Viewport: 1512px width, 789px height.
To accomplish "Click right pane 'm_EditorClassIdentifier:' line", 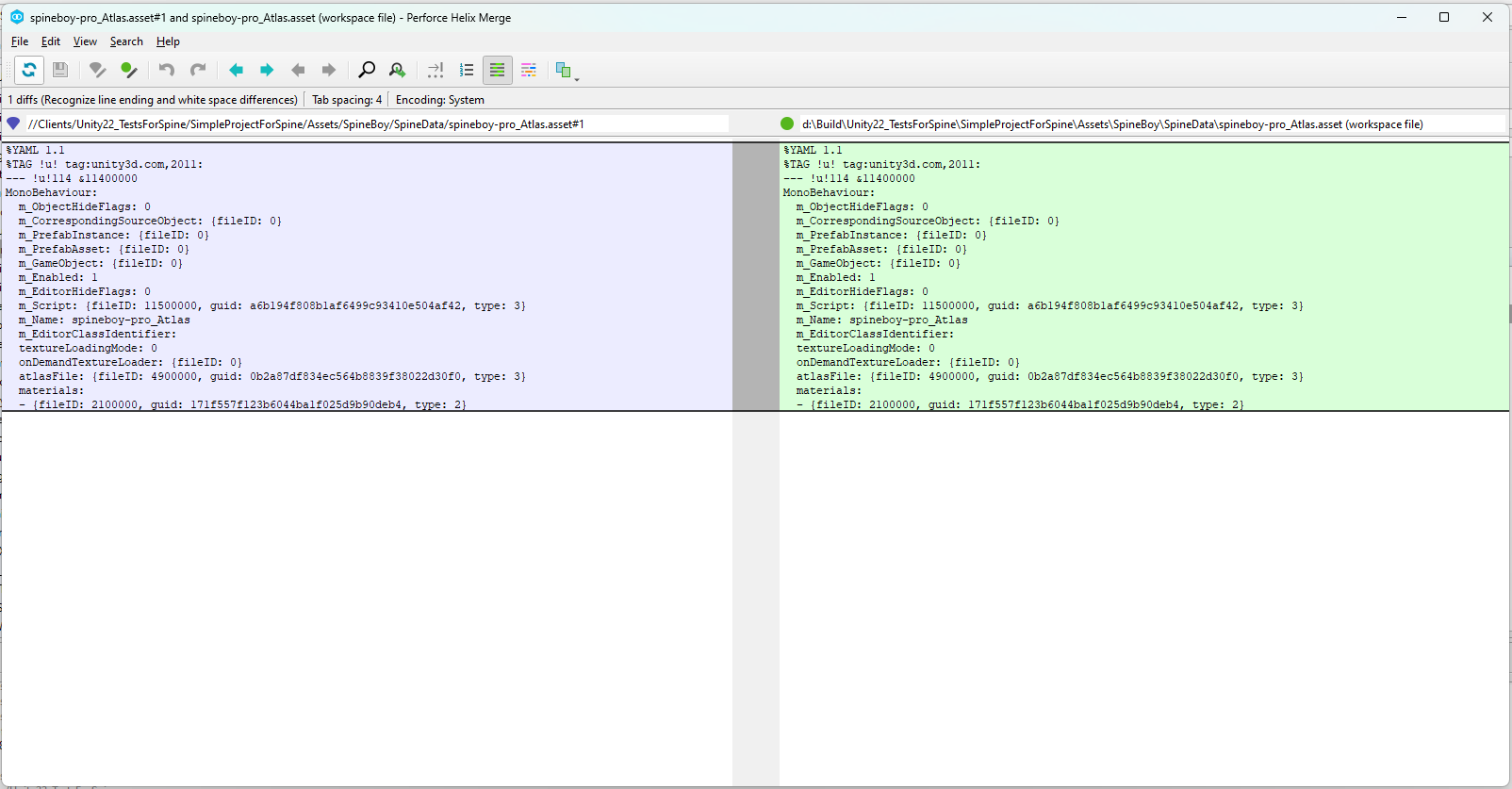I will 875,334.
